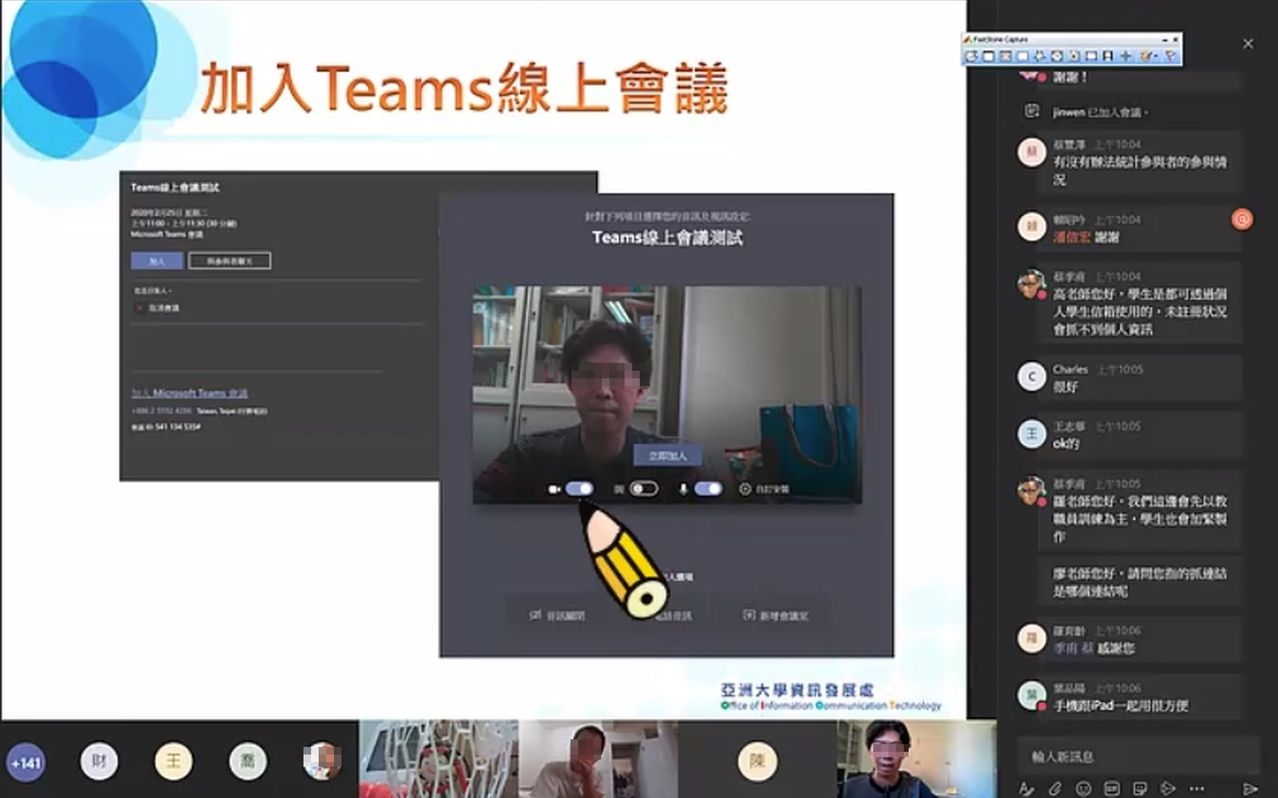Image resolution: width=1278 pixels, height=798 pixels.
Task: Click the 手機跟iPad一起用很方便 message
Action: 1119,706
